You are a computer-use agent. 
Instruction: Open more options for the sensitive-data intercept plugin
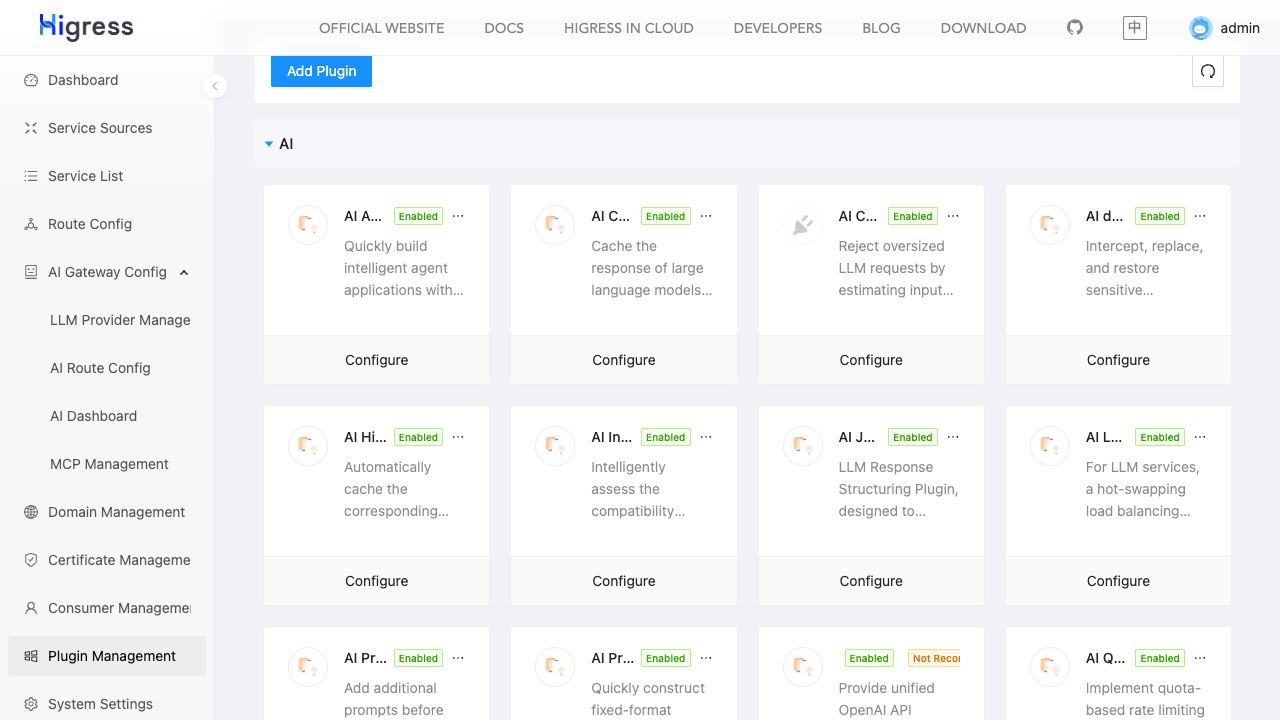pyautogui.click(x=1200, y=216)
